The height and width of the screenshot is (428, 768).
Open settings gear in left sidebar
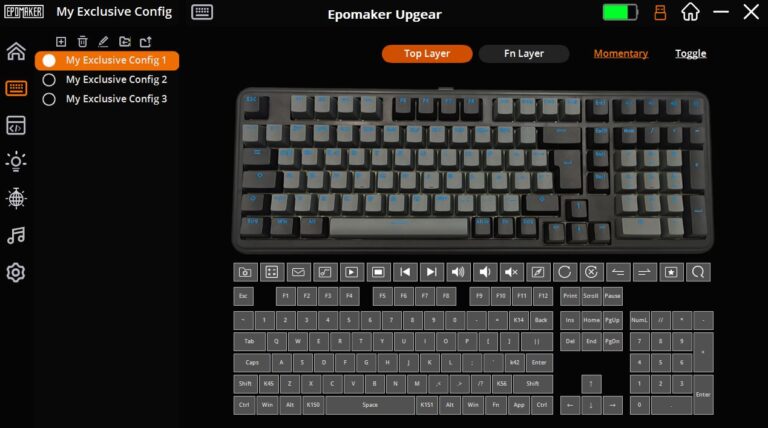(16, 272)
